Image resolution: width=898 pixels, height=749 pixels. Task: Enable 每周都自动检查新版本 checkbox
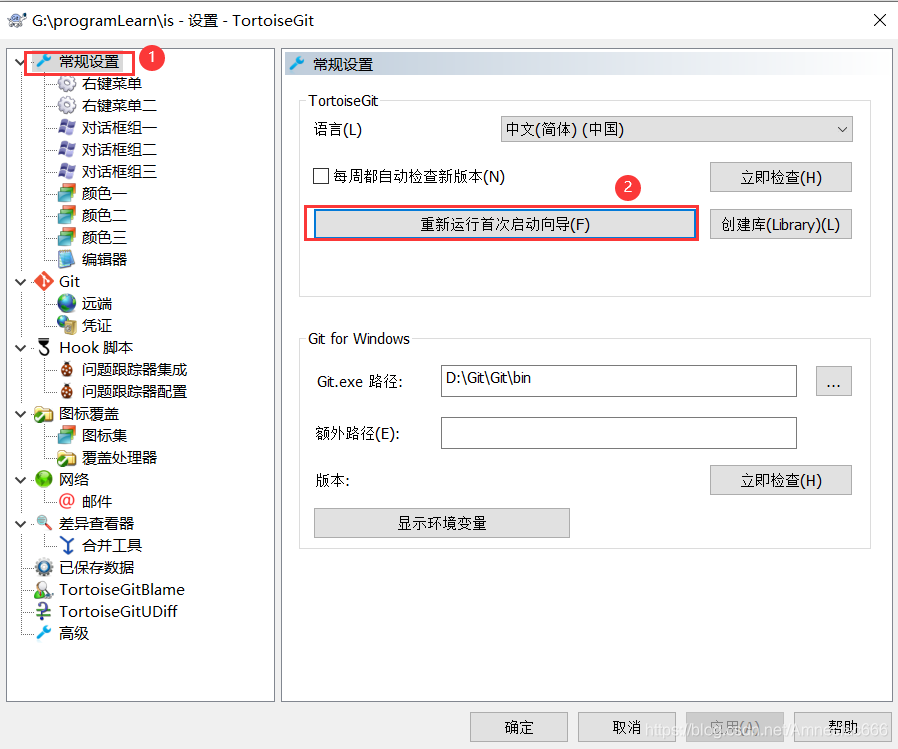tap(321, 176)
